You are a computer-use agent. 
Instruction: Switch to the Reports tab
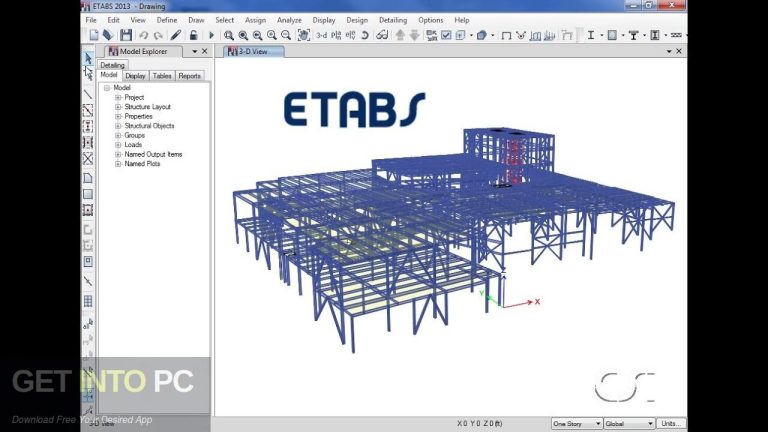(189, 75)
